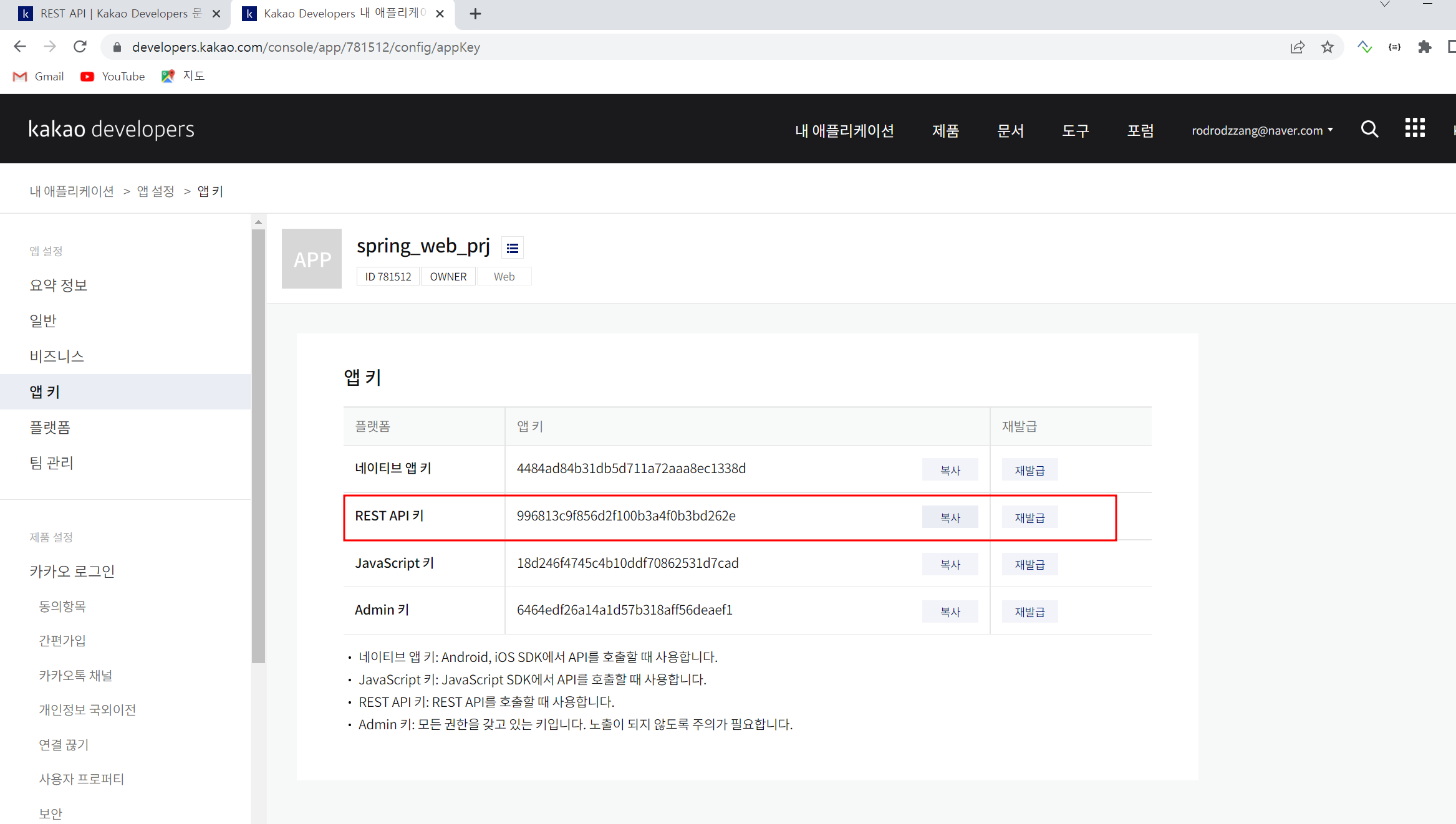The height and width of the screenshot is (824, 1456).
Task: Click 앱 설정 breadcrumb link
Action: (155, 191)
